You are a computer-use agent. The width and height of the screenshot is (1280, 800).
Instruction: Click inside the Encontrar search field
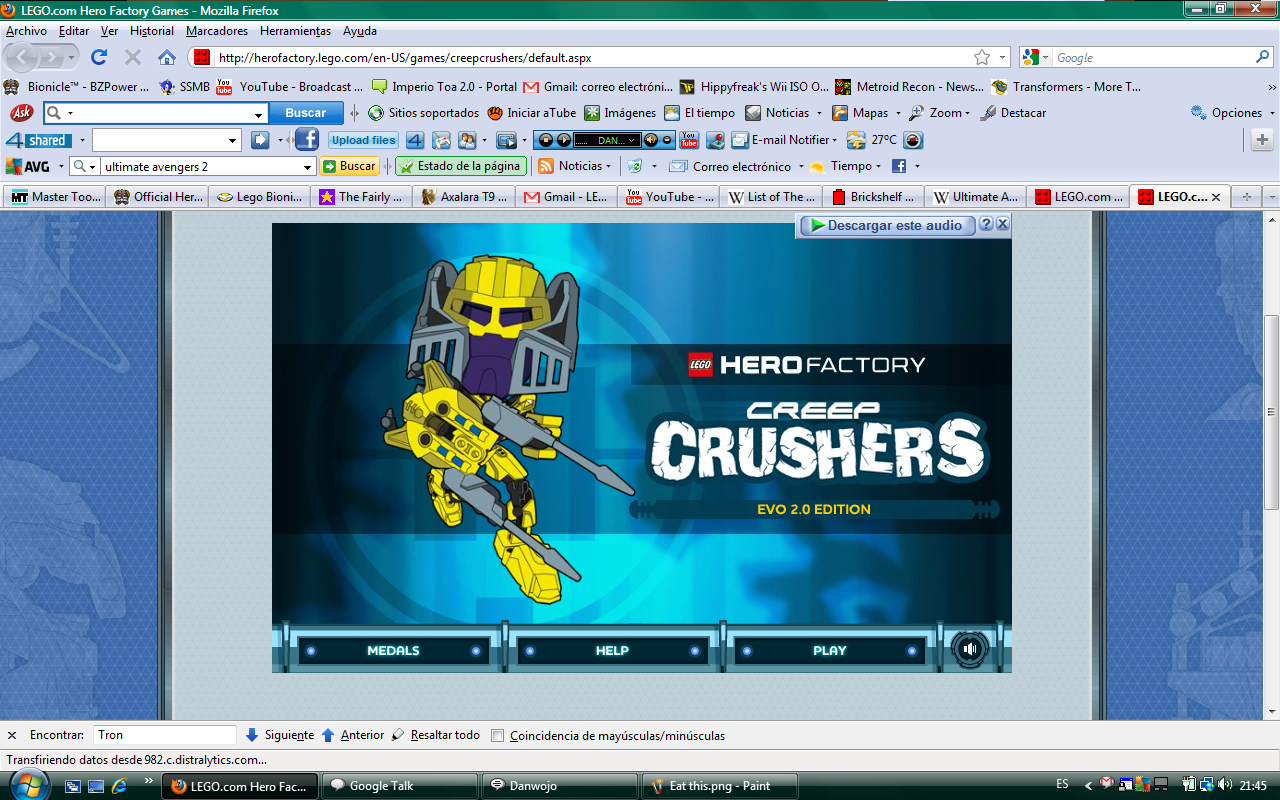click(x=164, y=735)
